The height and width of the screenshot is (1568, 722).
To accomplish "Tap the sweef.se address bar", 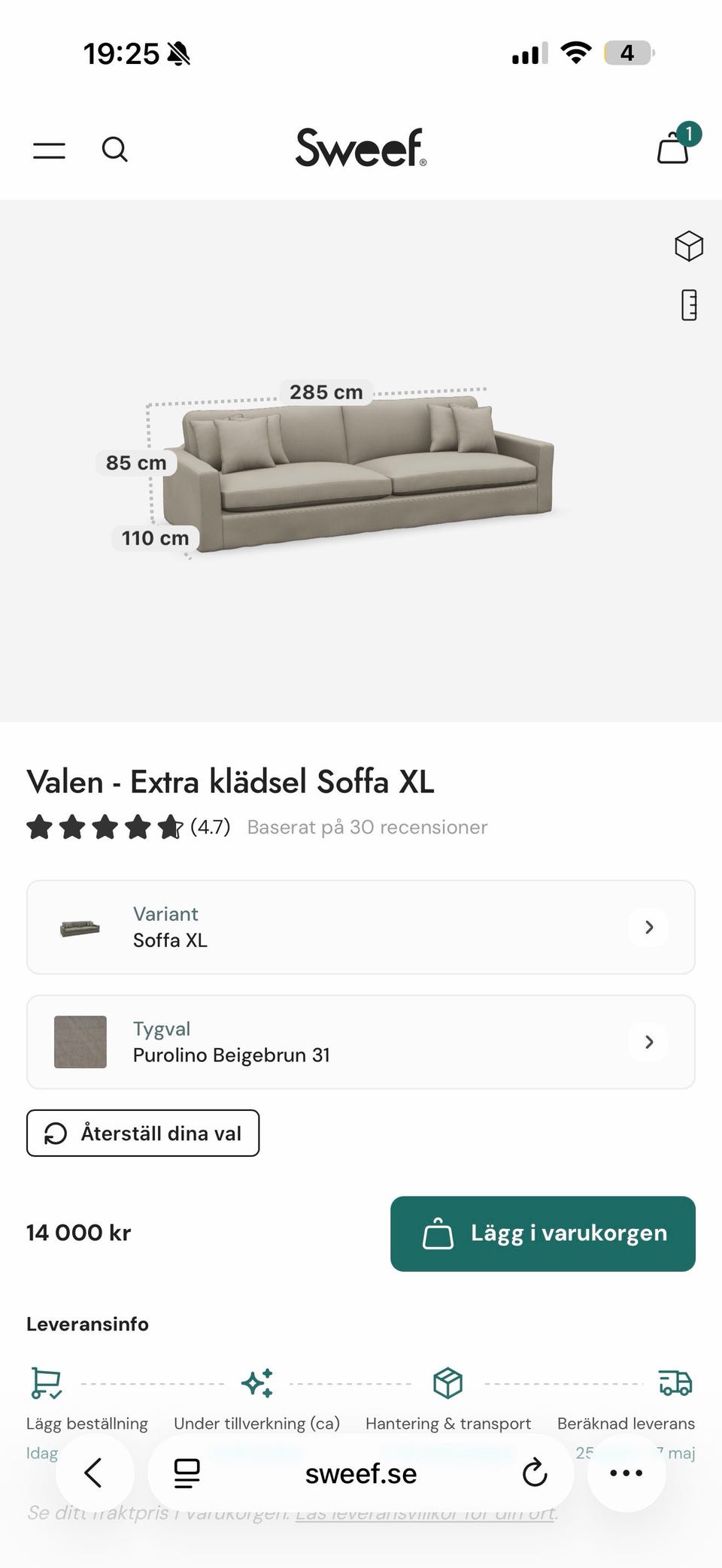I will tap(361, 1473).
